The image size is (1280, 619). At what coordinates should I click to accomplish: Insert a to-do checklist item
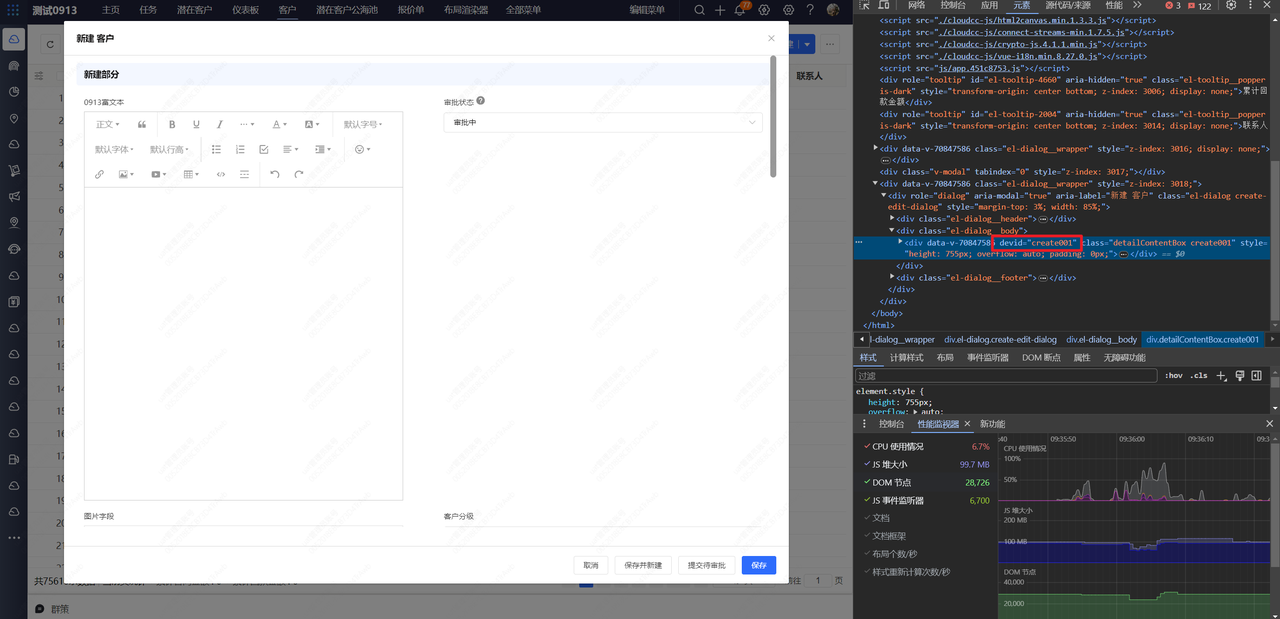coord(264,150)
